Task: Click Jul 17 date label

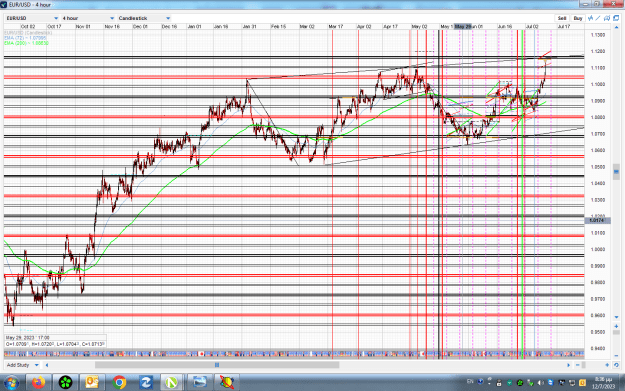Action: 564,27
